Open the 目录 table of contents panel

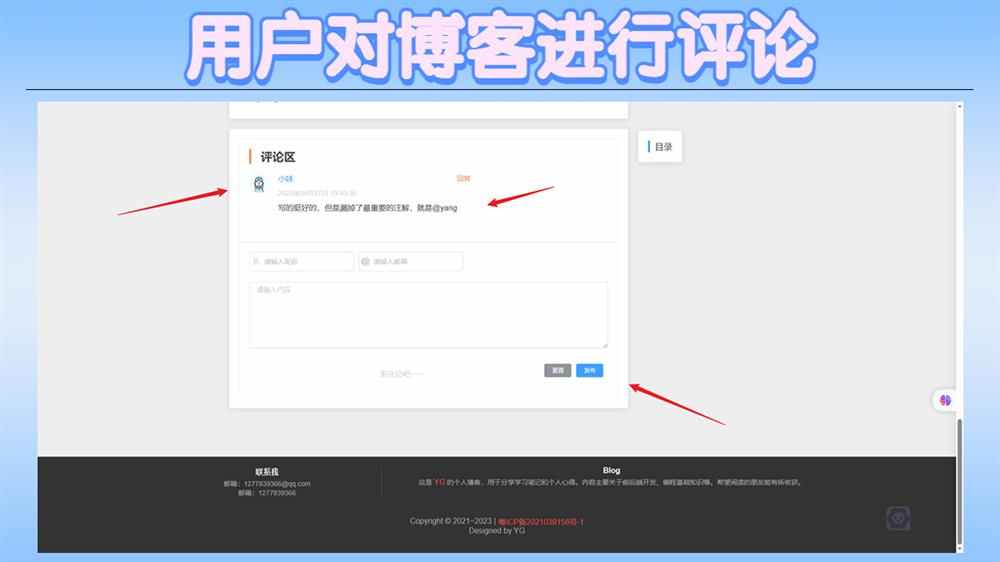point(660,147)
